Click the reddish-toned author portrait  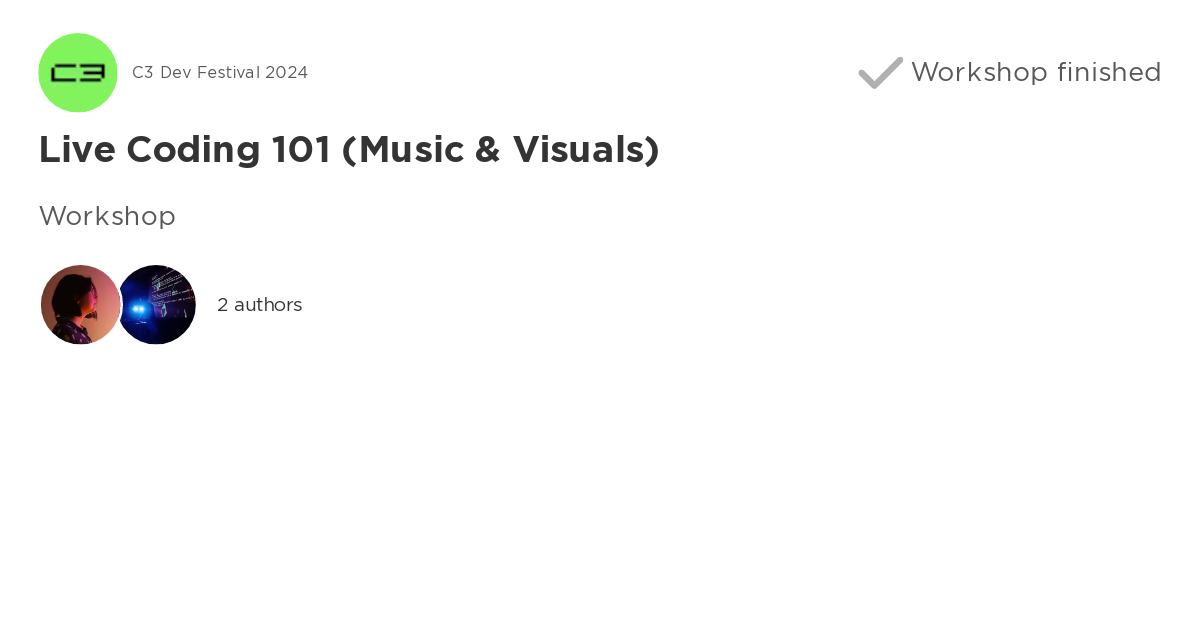tap(78, 305)
